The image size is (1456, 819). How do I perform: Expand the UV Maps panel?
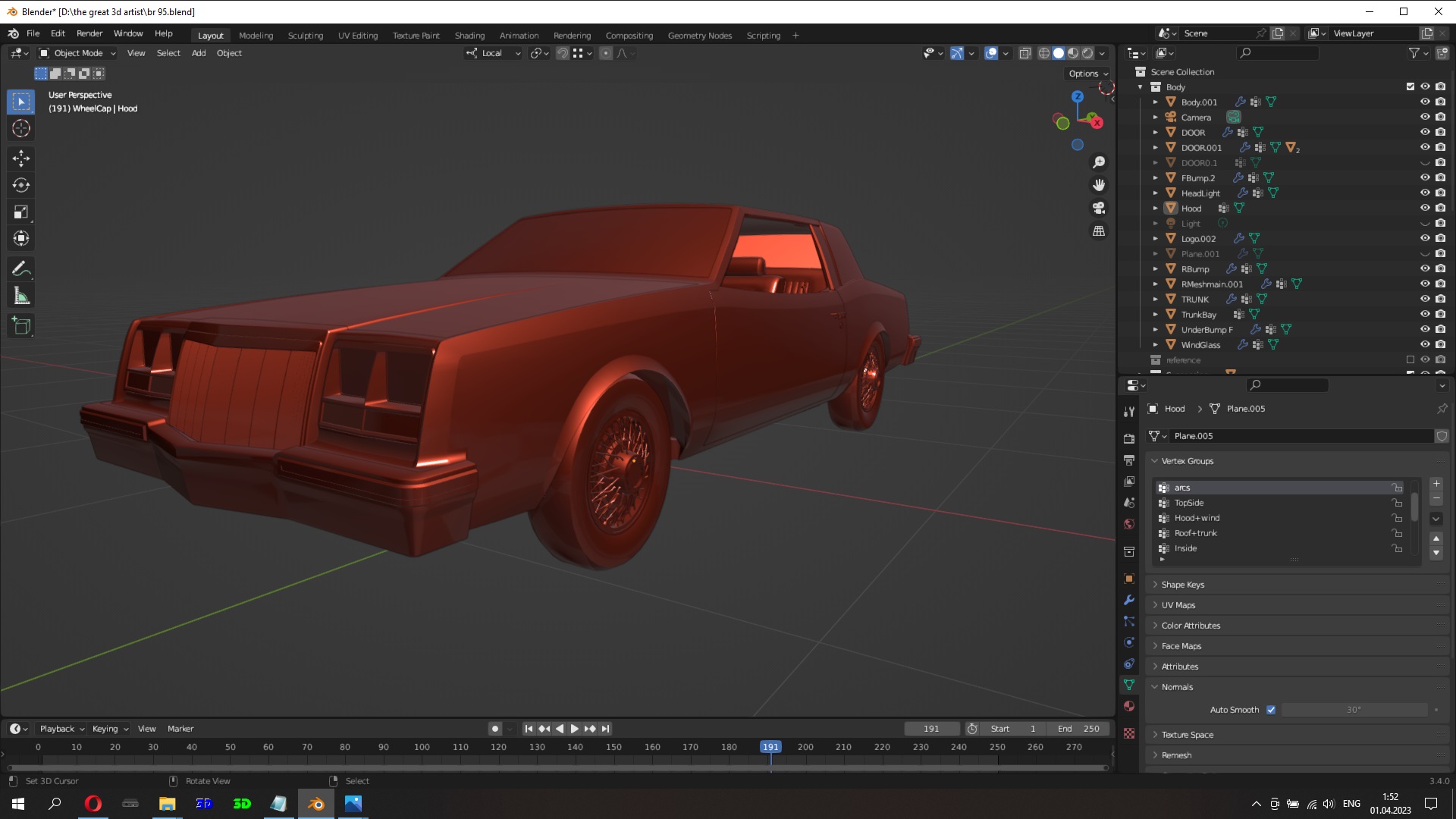(1178, 605)
